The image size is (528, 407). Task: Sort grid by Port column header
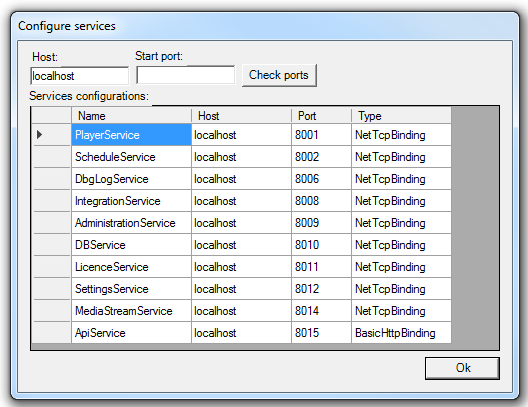pyautogui.click(x=321, y=116)
